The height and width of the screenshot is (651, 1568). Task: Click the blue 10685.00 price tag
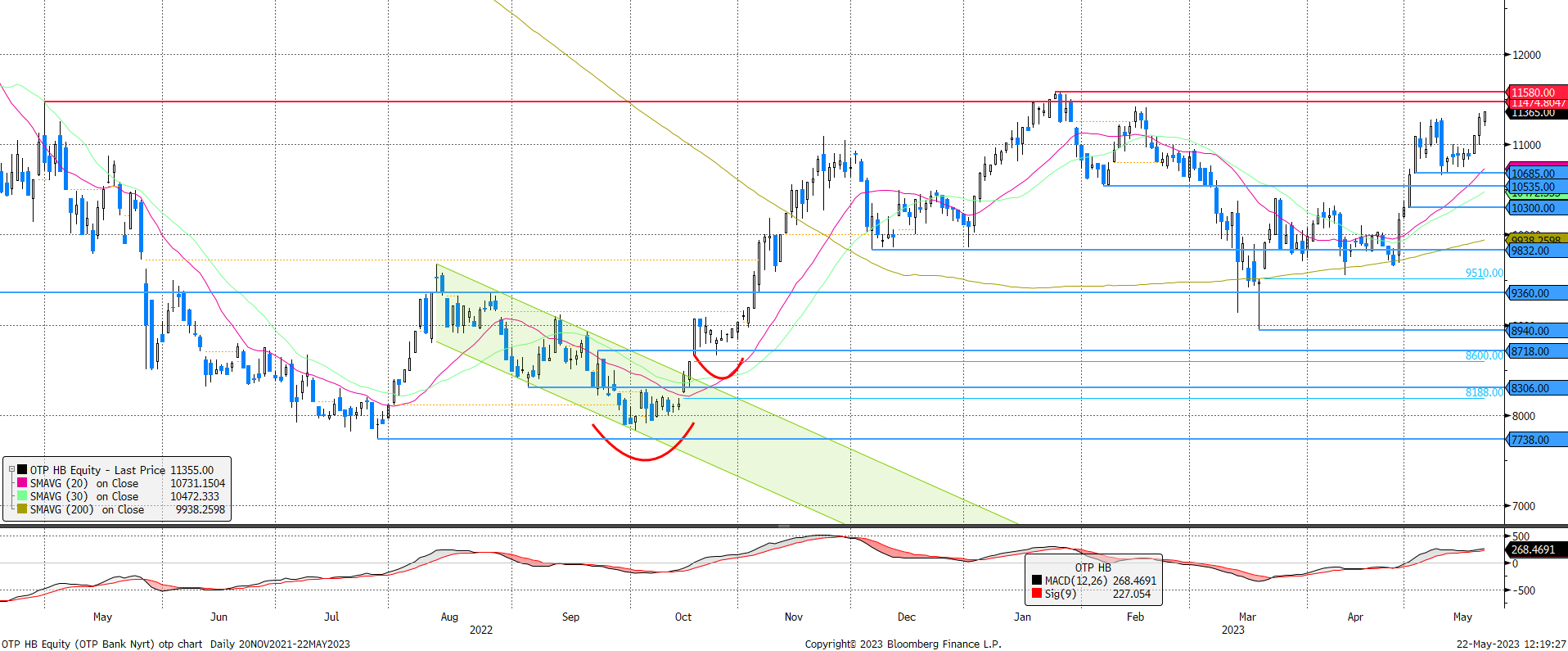click(1537, 174)
